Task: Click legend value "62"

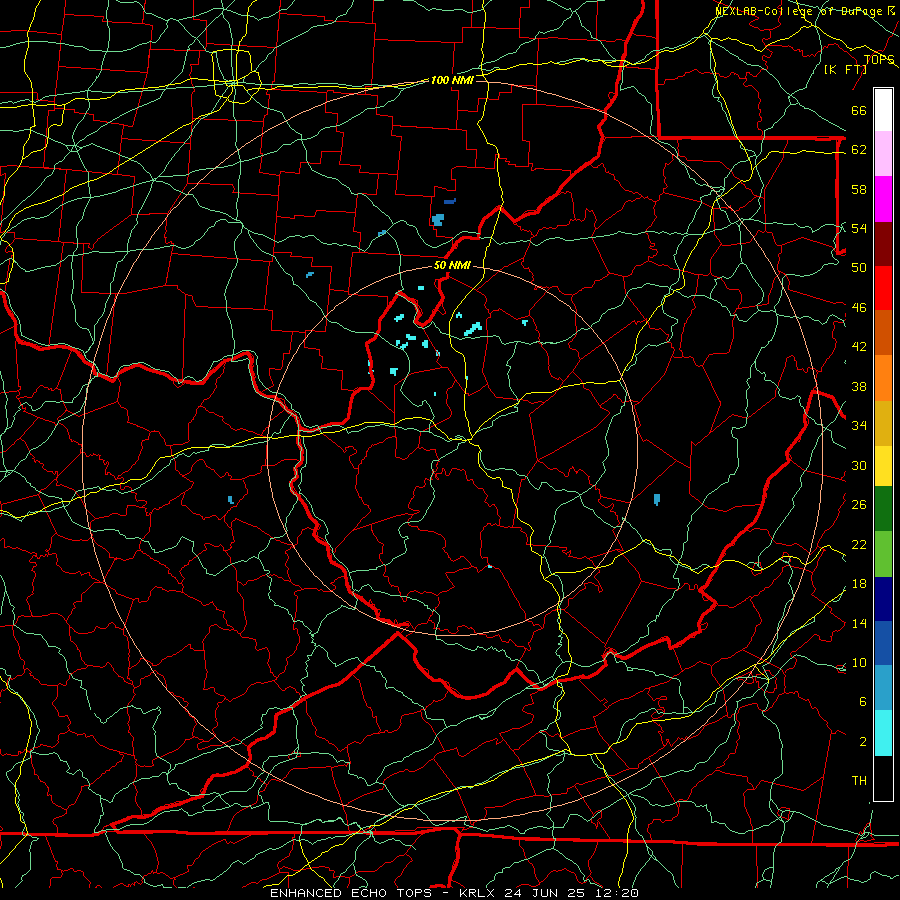Action: click(859, 150)
